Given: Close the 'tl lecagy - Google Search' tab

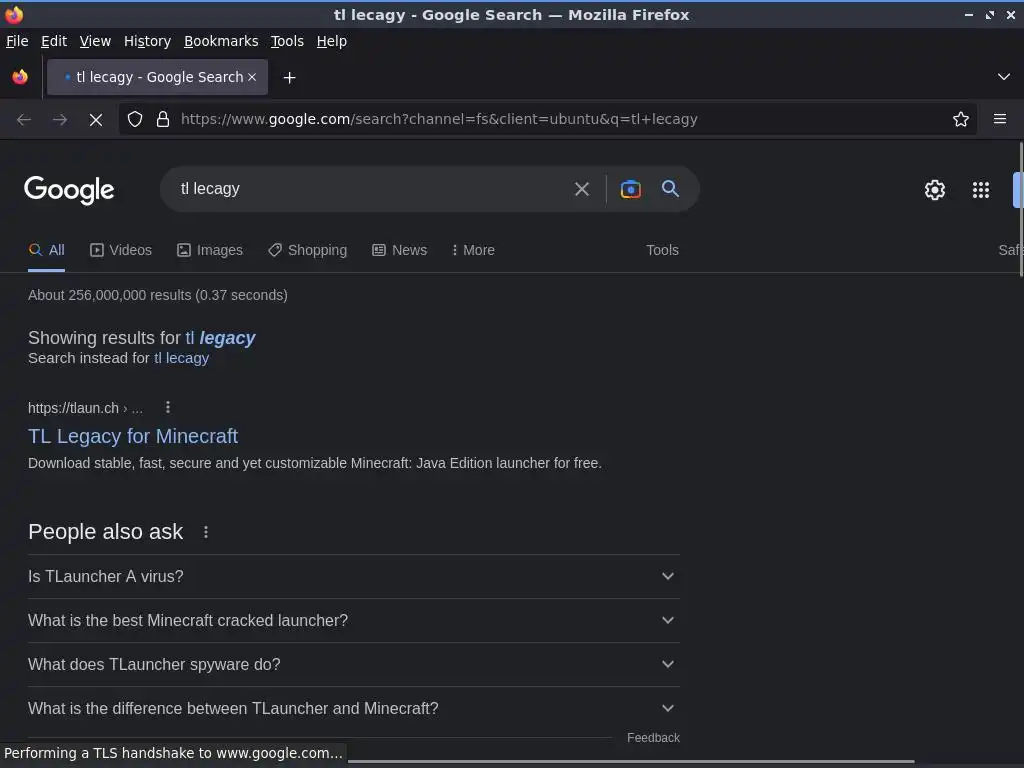Looking at the screenshot, I should point(252,77).
